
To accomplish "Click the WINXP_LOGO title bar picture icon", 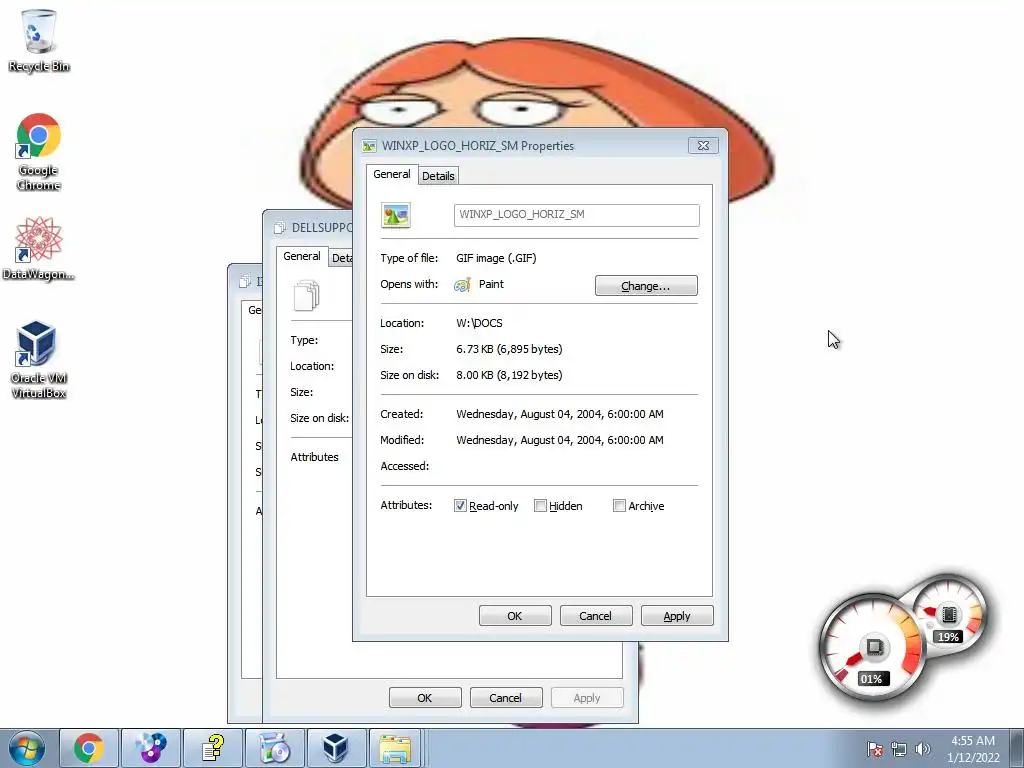I will coord(370,146).
